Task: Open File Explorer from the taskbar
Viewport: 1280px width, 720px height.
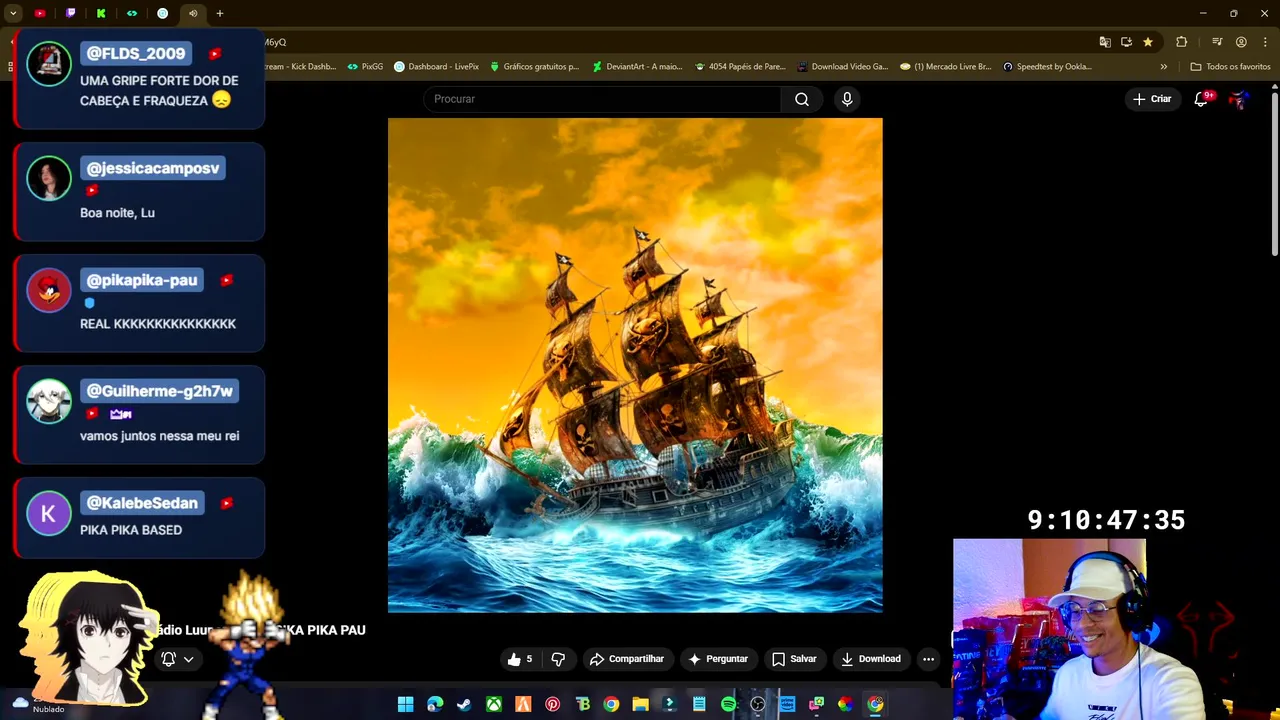Action: (x=640, y=704)
